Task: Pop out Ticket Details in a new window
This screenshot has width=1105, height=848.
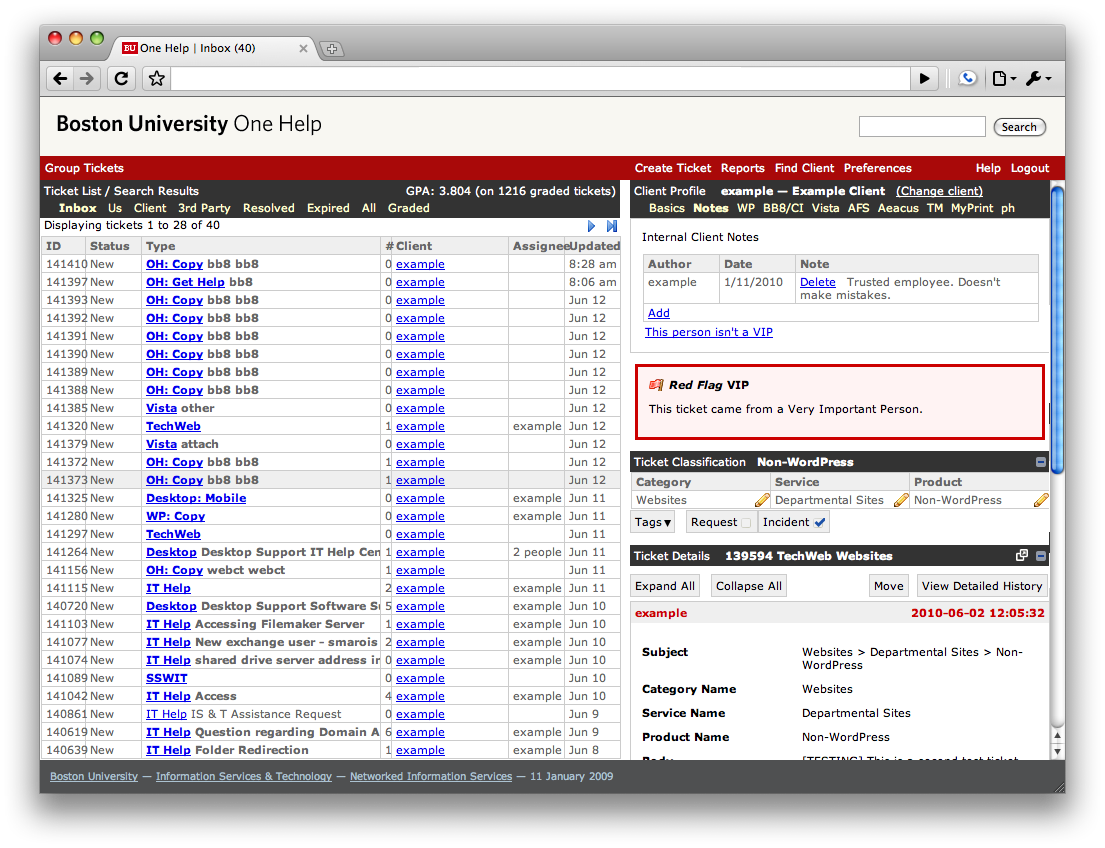Action: tap(1022, 555)
